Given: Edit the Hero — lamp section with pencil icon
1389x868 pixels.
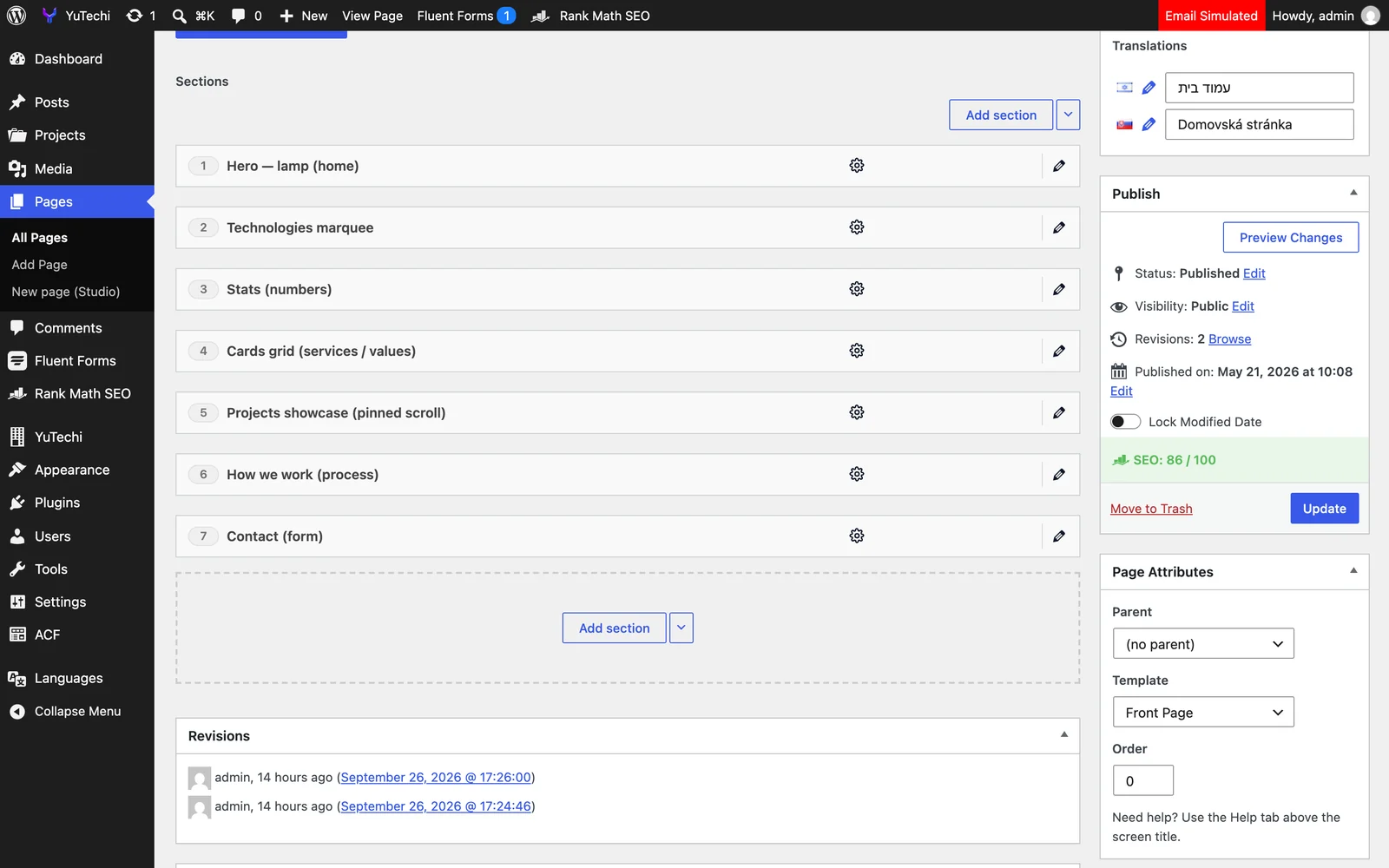Looking at the screenshot, I should pyautogui.click(x=1059, y=166).
